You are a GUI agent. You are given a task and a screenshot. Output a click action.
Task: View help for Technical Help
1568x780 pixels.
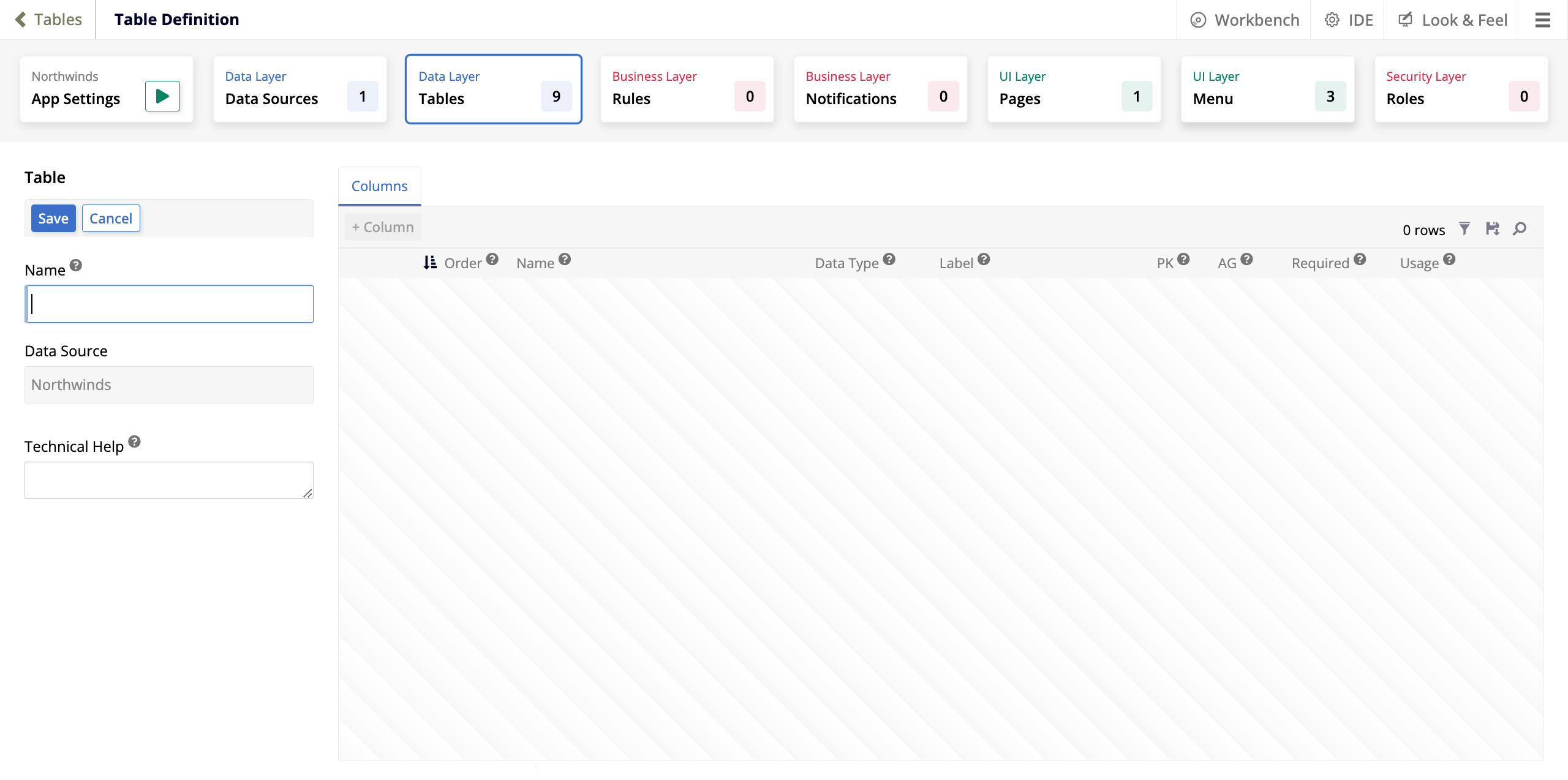[135, 442]
